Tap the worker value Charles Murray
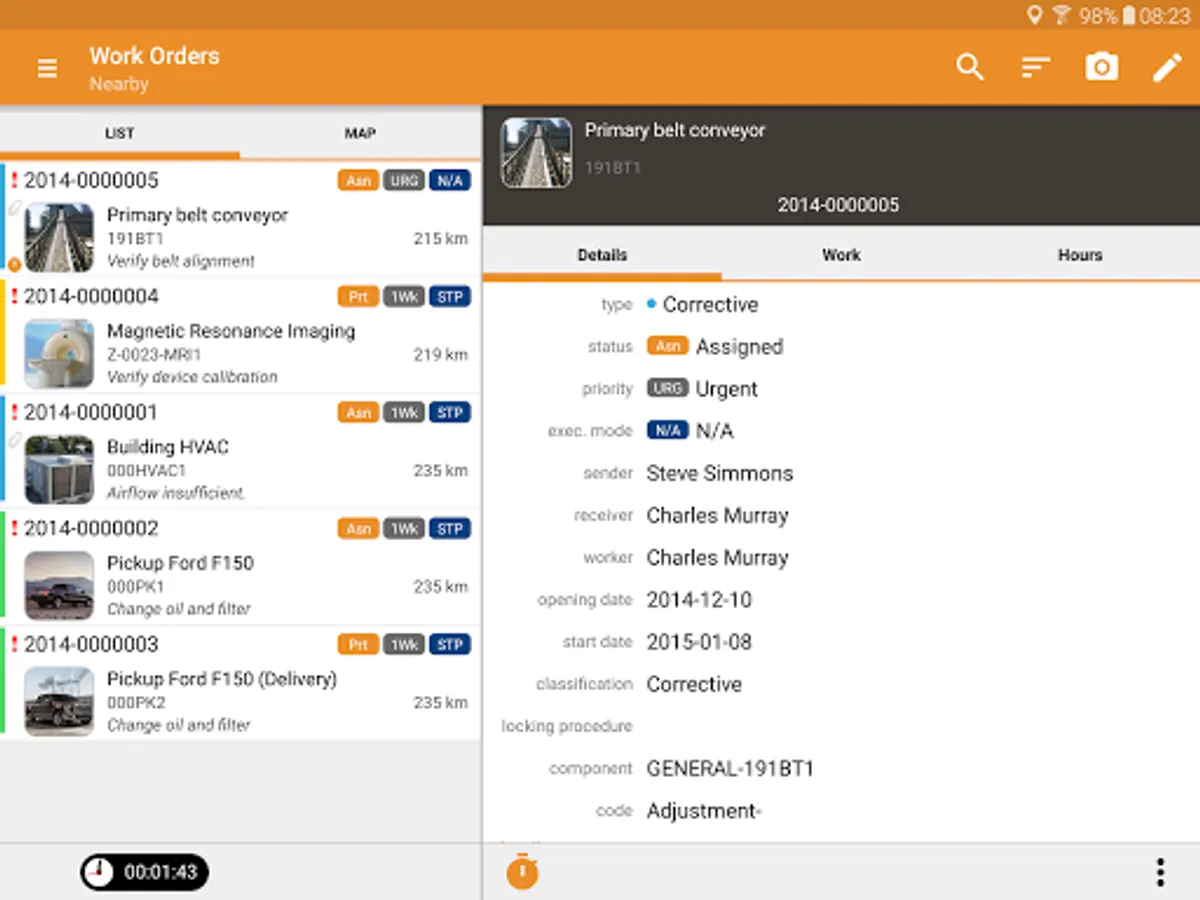The width and height of the screenshot is (1200, 900). pos(718,557)
